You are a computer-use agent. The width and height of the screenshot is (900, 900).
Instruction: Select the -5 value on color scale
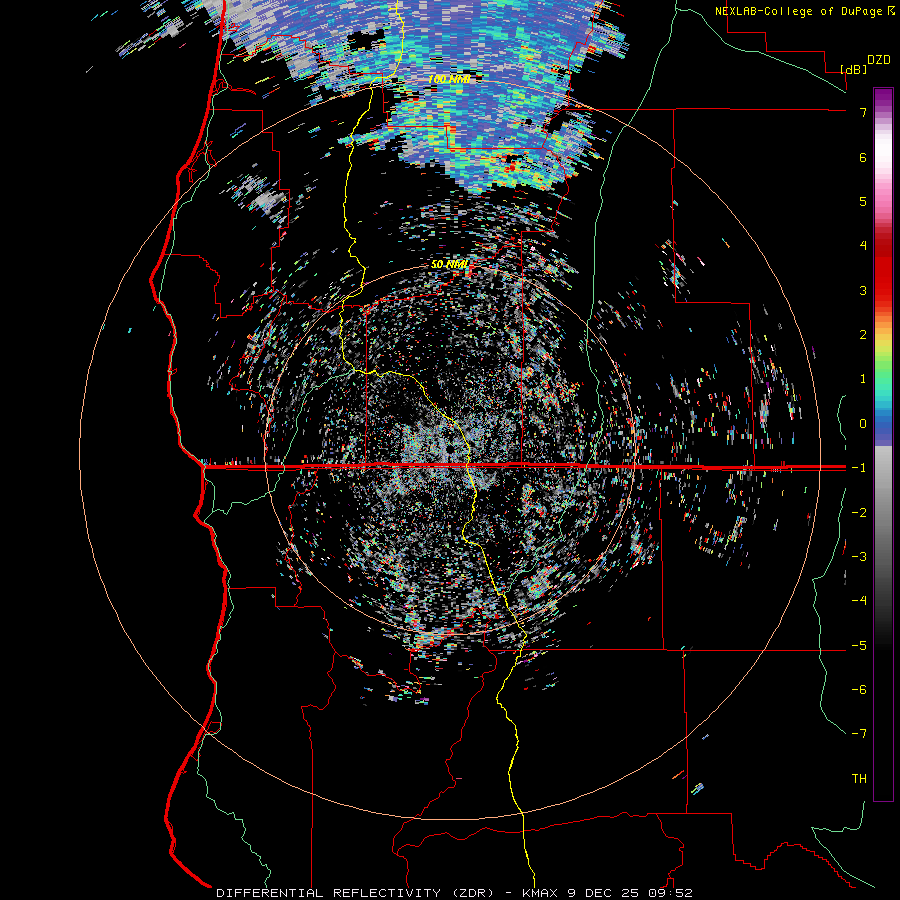[x=859, y=646]
